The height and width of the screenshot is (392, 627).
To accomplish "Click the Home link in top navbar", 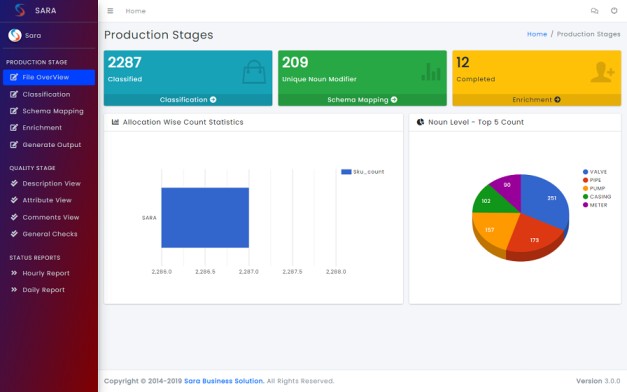I will coord(136,11).
